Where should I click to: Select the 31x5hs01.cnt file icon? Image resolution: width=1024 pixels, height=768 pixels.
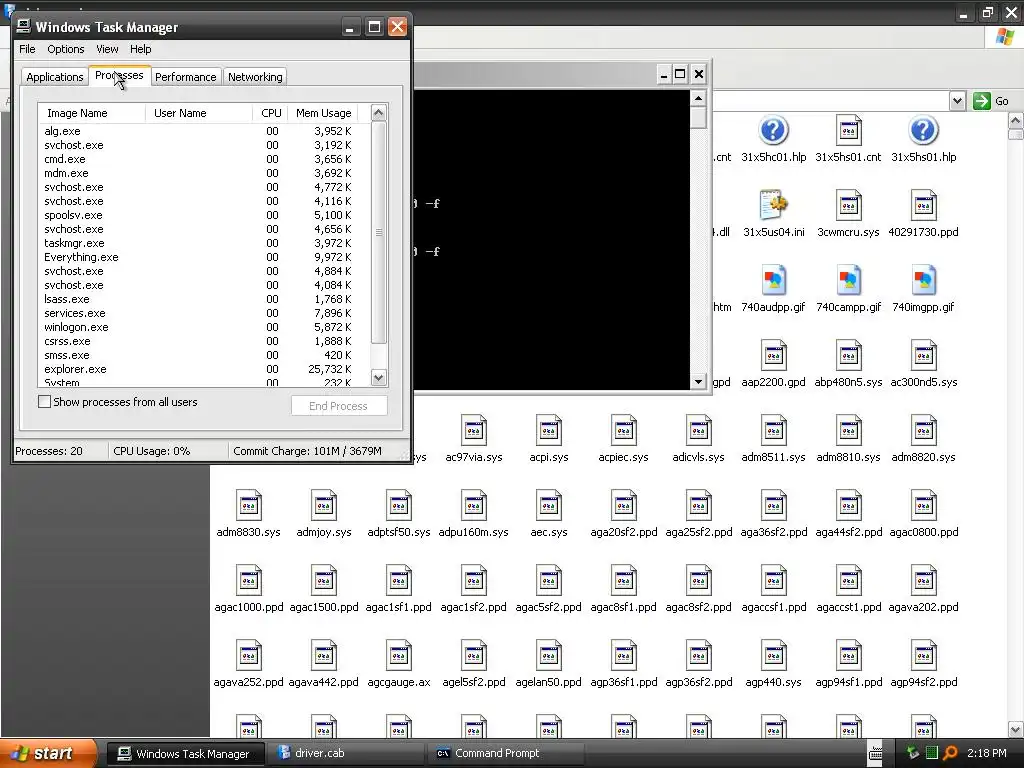click(x=848, y=131)
